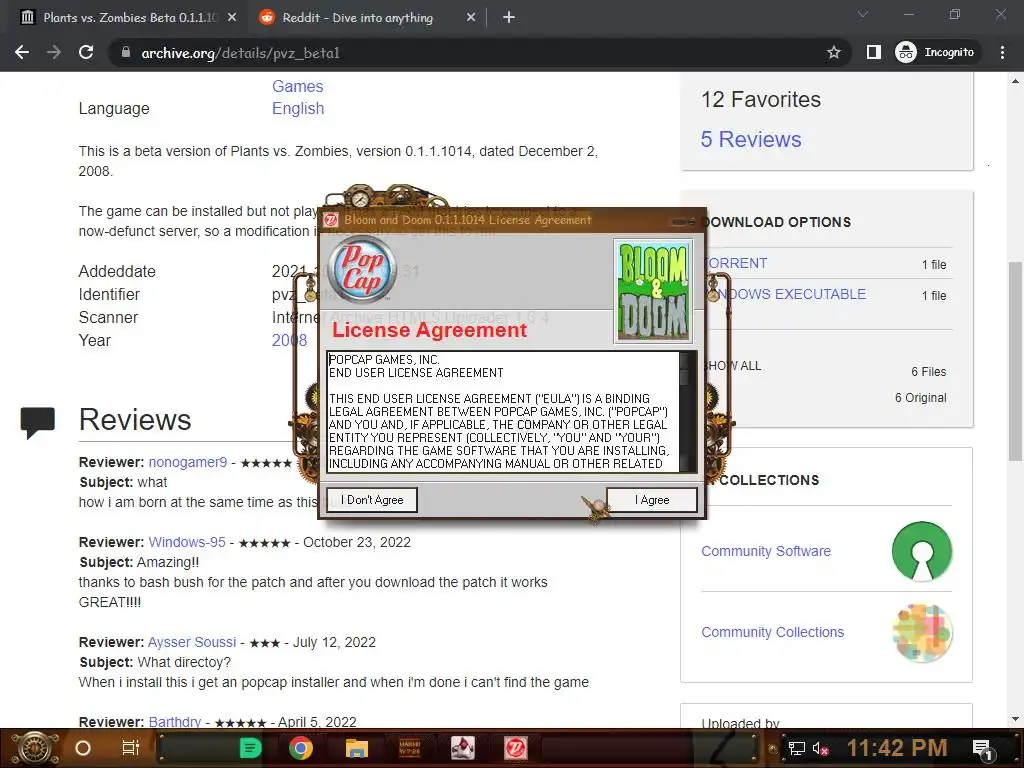Close the Plants vs. Zombies tab
Screen dimensions: 1024x768
[232, 18]
